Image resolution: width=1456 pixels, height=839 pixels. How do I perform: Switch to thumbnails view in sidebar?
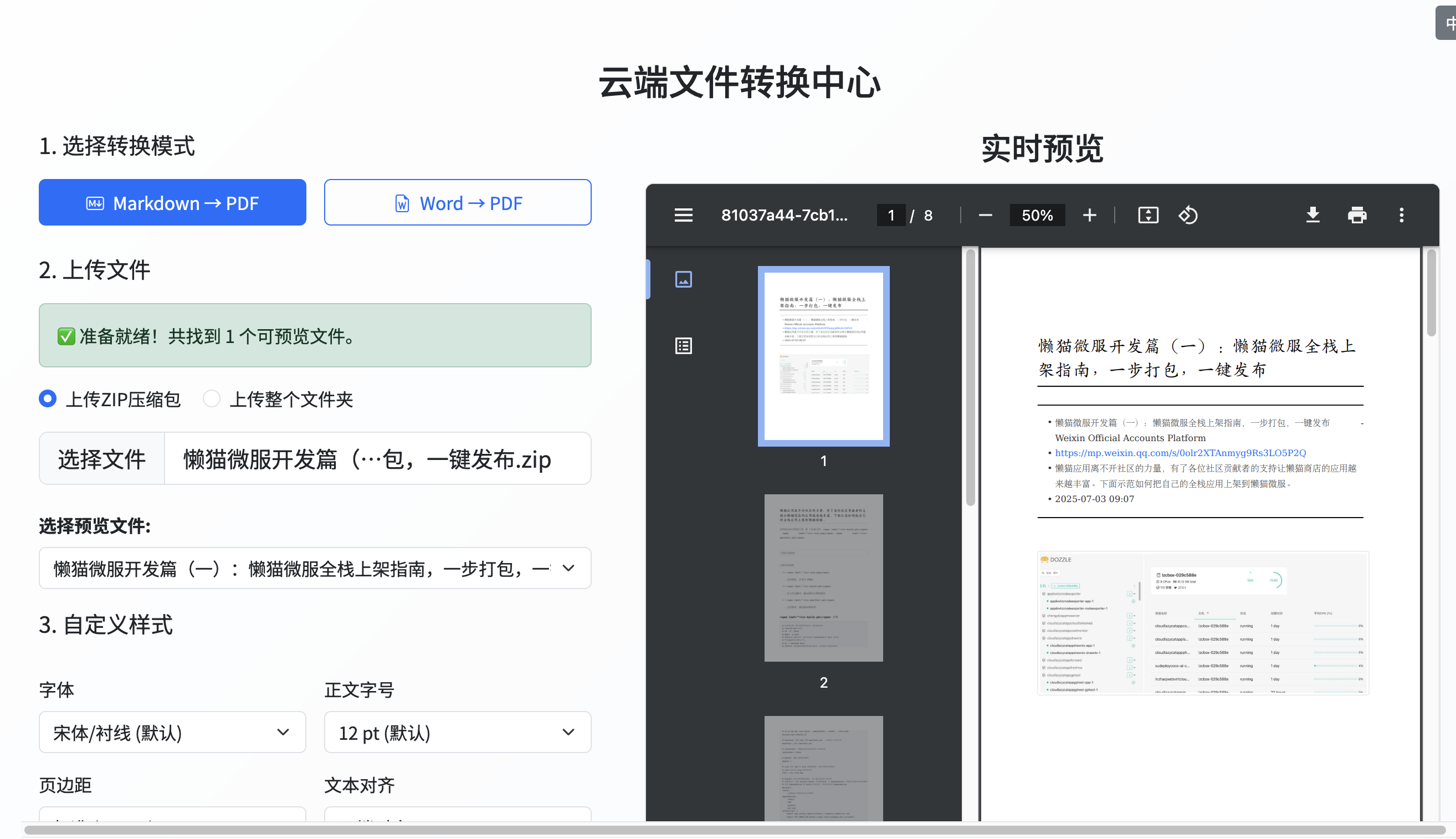683,279
